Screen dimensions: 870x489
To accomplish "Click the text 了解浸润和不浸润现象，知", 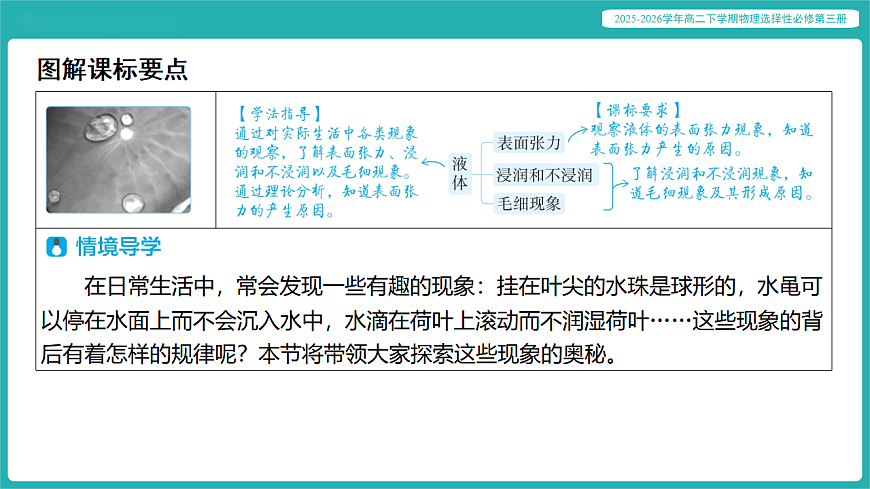I will [722, 174].
